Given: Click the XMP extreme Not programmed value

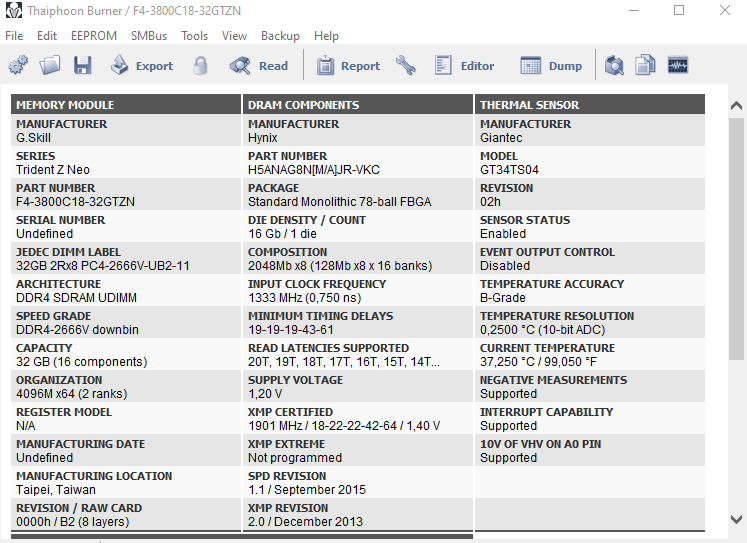Looking at the screenshot, I should coord(295,458).
